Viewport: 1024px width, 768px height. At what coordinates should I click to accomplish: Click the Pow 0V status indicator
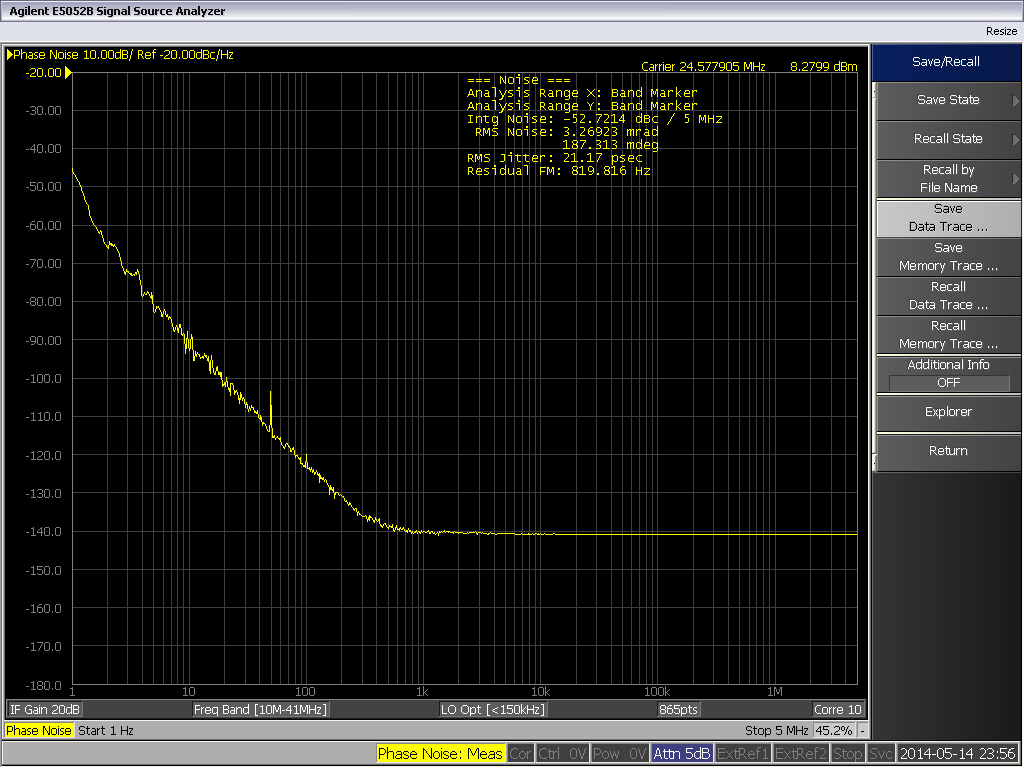620,754
